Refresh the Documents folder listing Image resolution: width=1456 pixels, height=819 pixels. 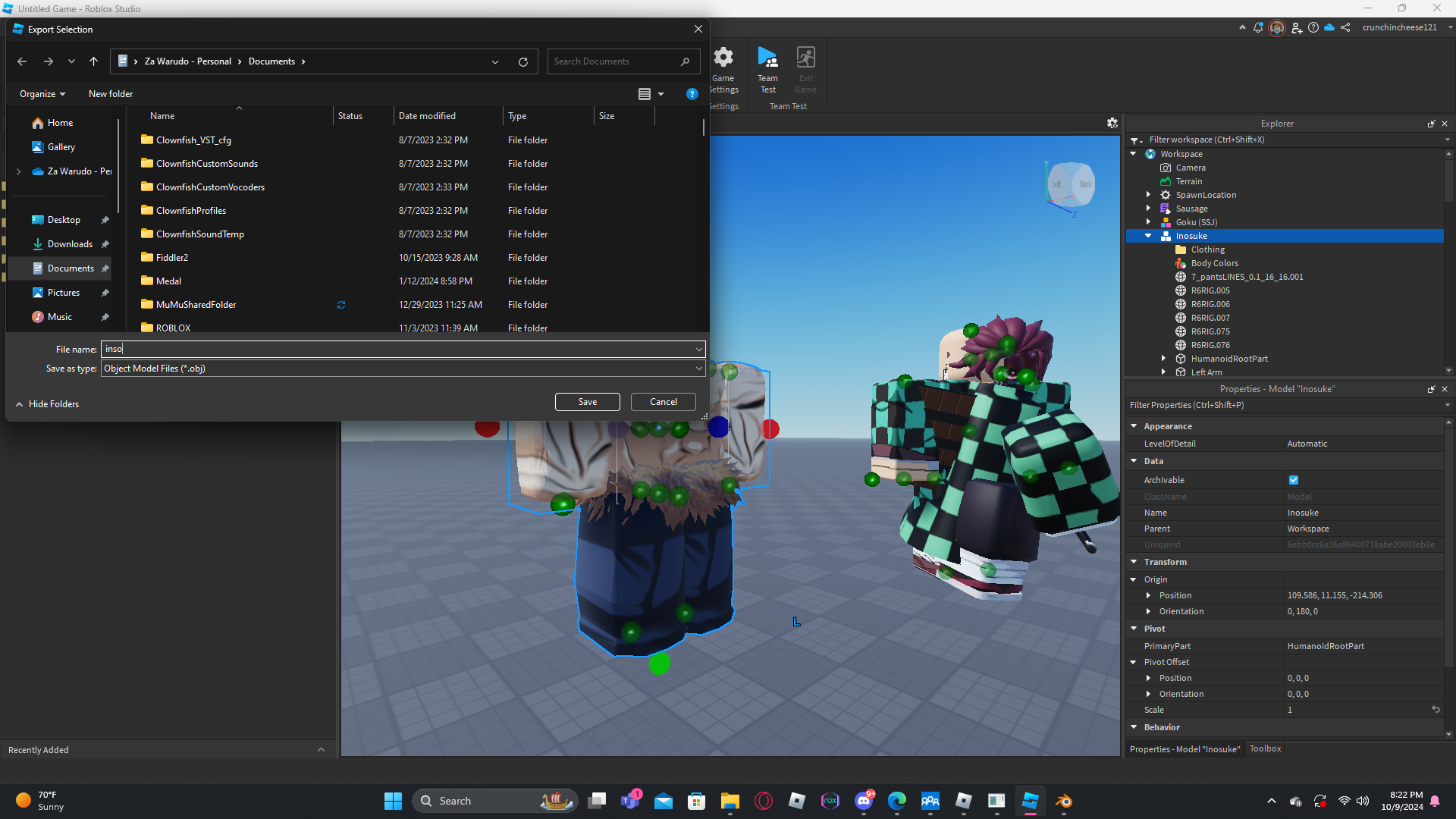click(x=522, y=62)
